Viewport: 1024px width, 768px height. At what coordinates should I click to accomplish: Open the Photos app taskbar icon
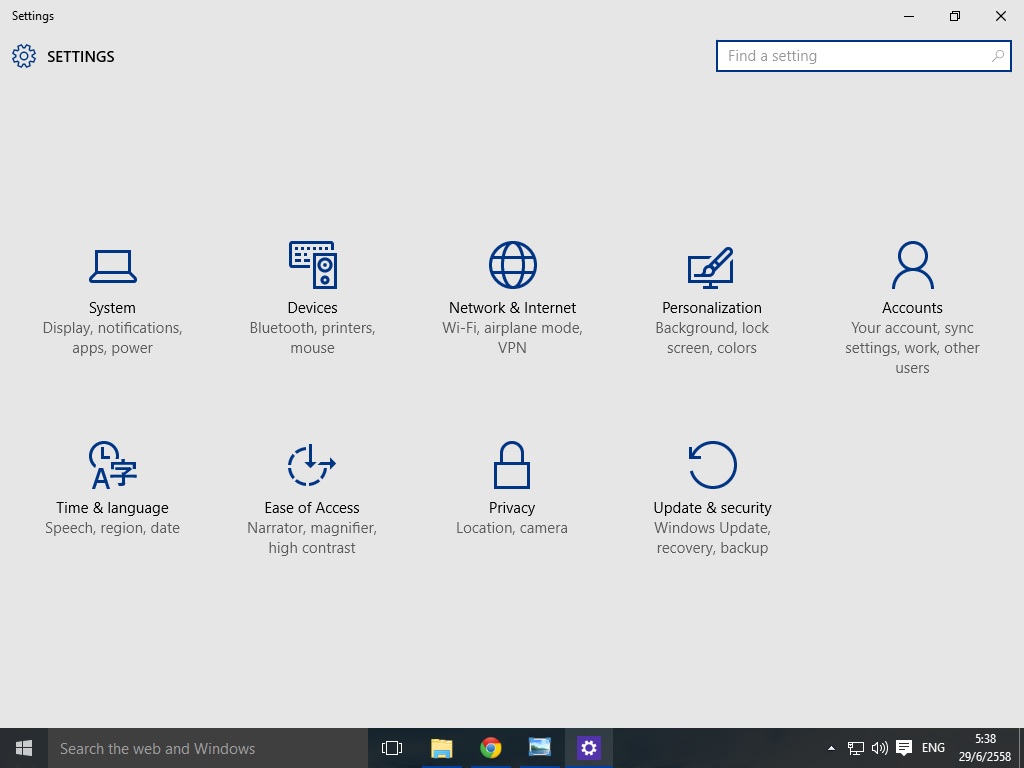point(539,748)
